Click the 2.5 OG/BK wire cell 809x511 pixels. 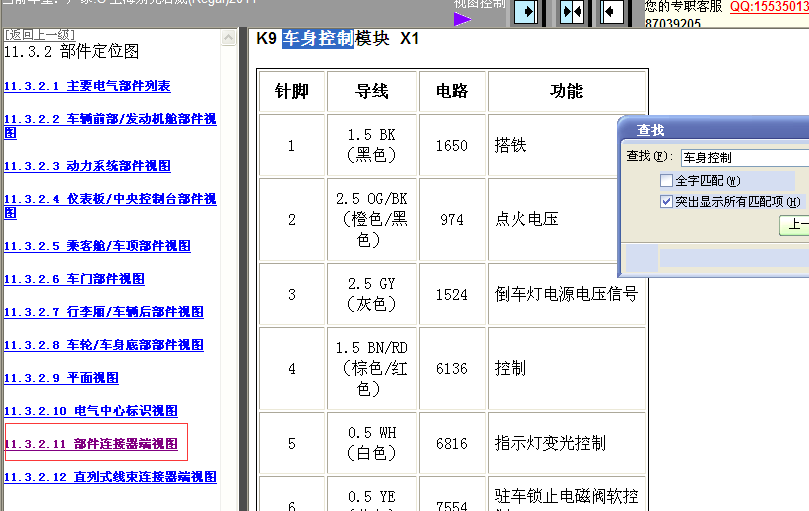point(371,219)
